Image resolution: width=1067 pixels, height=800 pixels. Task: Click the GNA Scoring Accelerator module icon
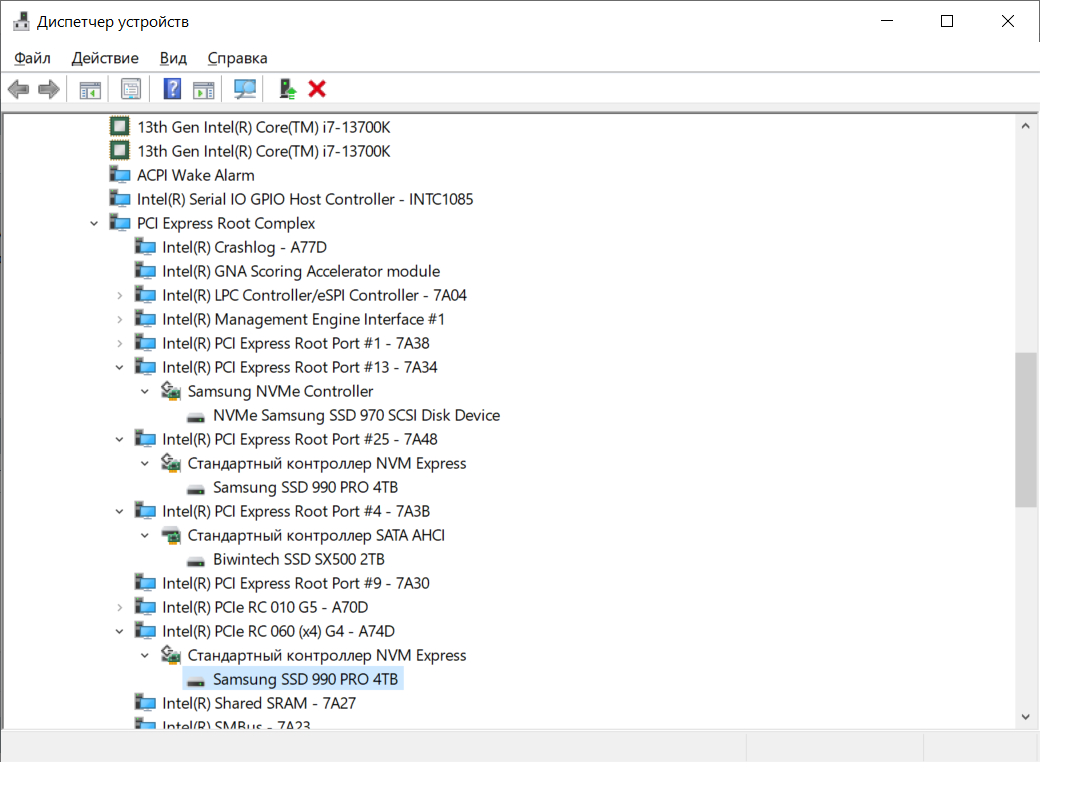coord(145,271)
